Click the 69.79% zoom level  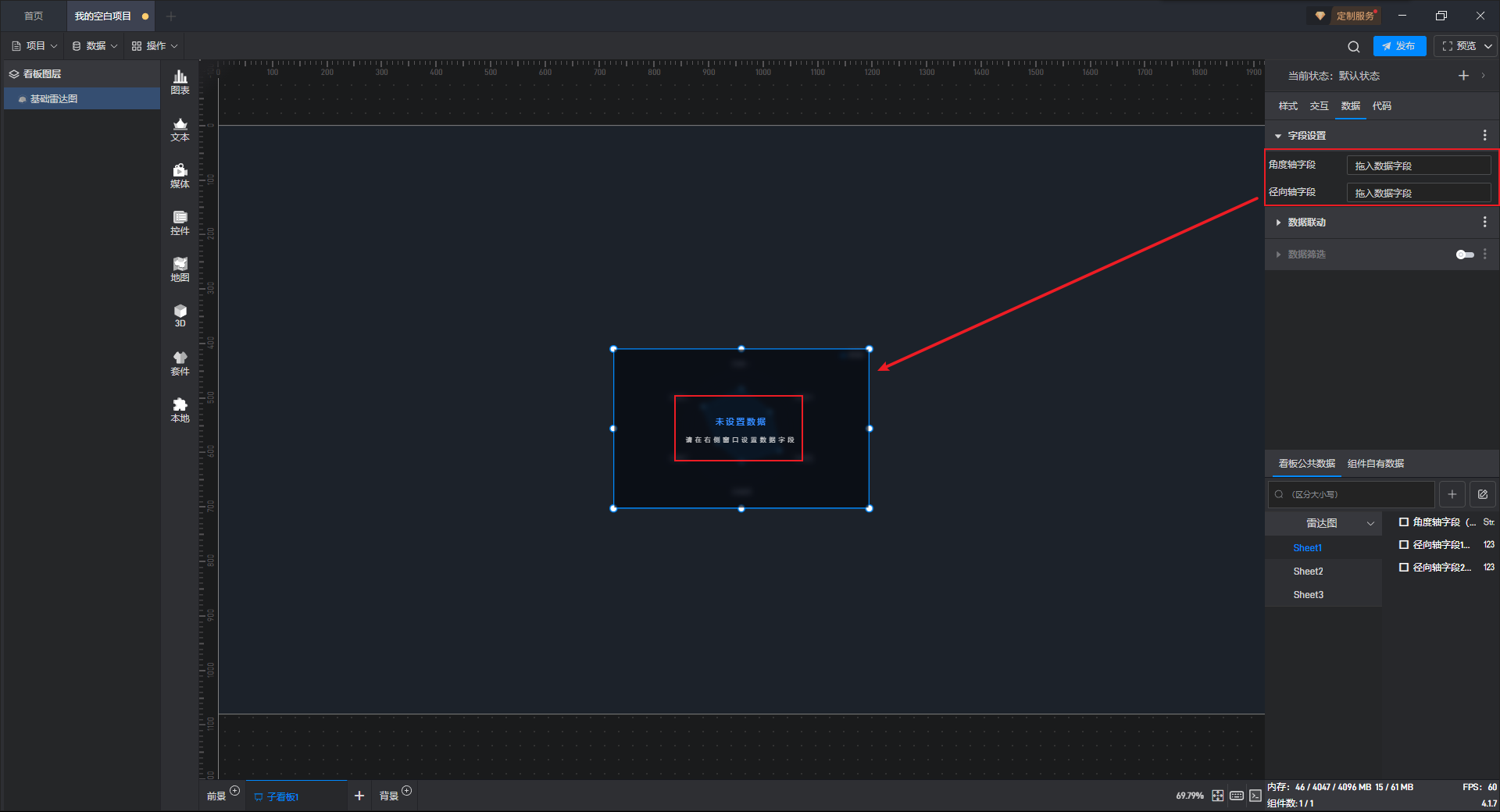(x=1190, y=796)
